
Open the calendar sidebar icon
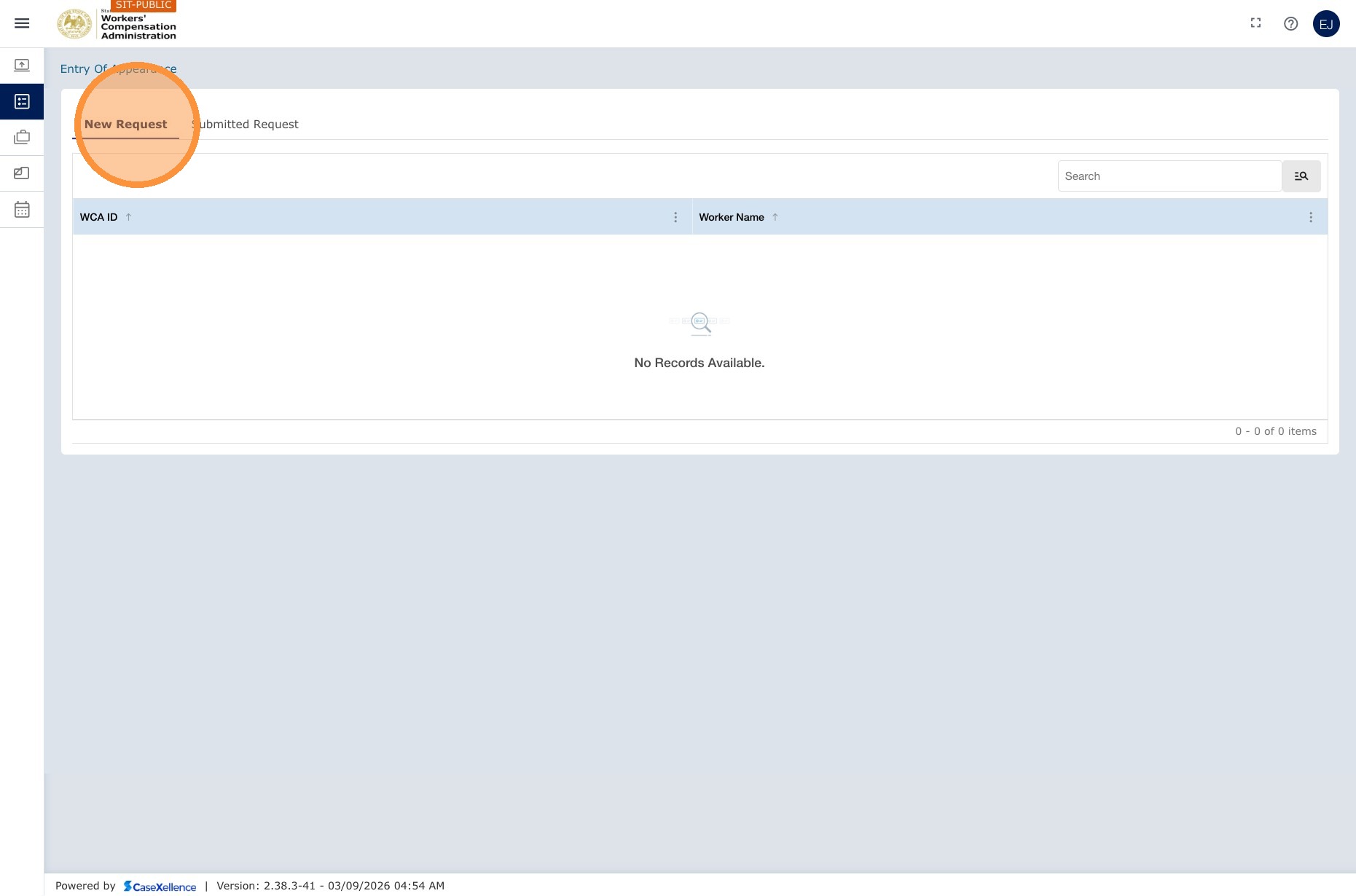point(22,210)
